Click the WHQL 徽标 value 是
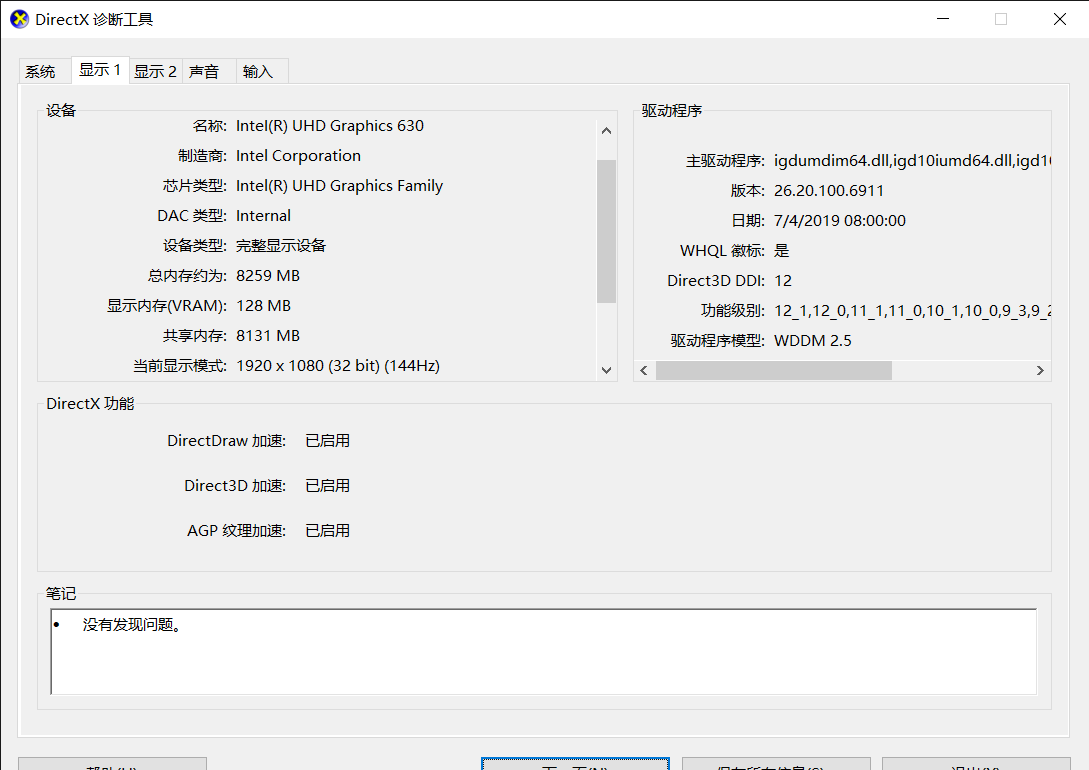 tap(782, 251)
